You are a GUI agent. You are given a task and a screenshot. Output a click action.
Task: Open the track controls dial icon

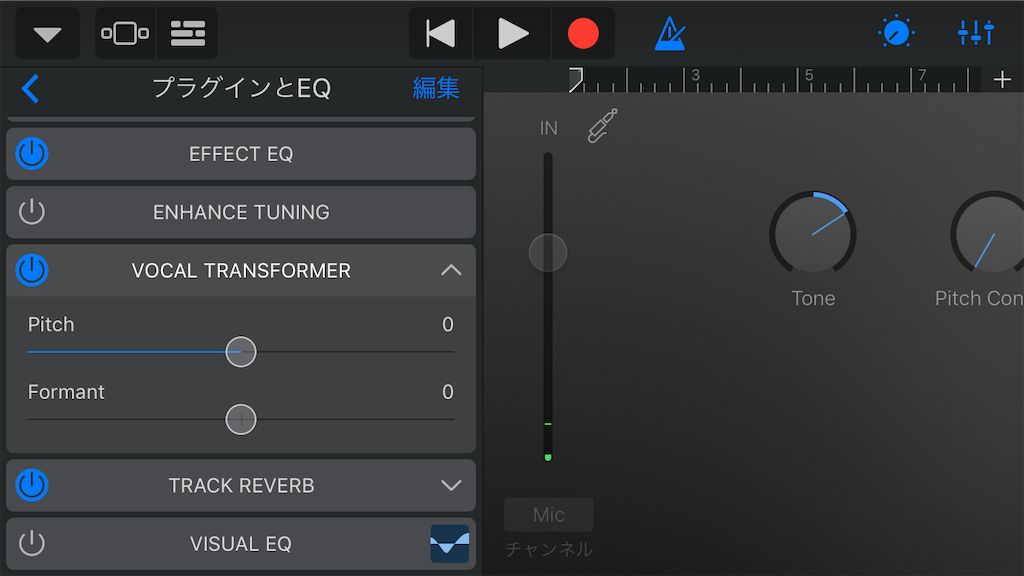tap(896, 33)
